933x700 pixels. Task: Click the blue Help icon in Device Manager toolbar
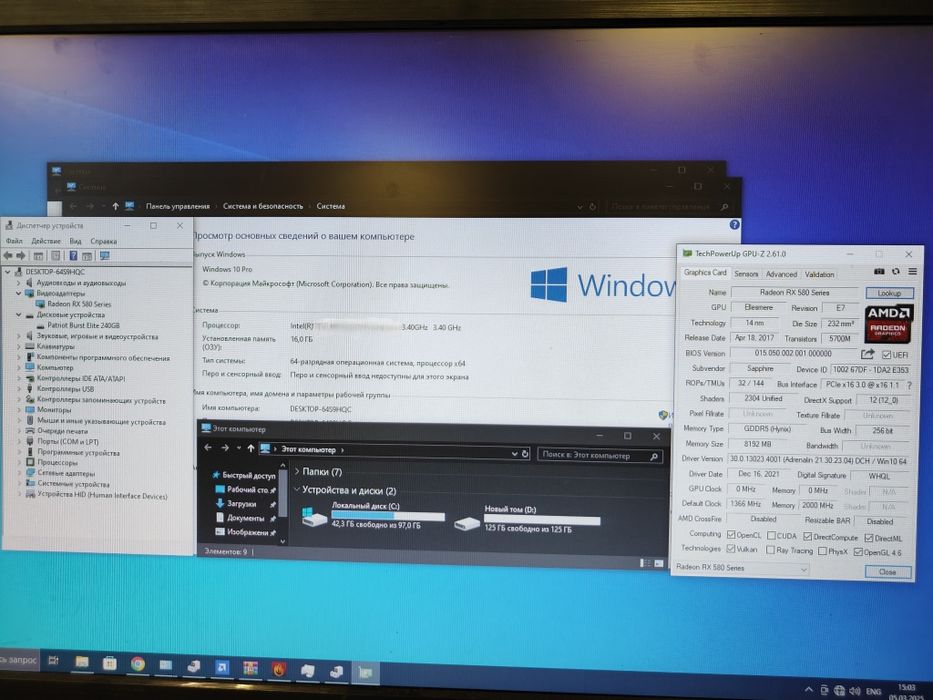(73, 256)
